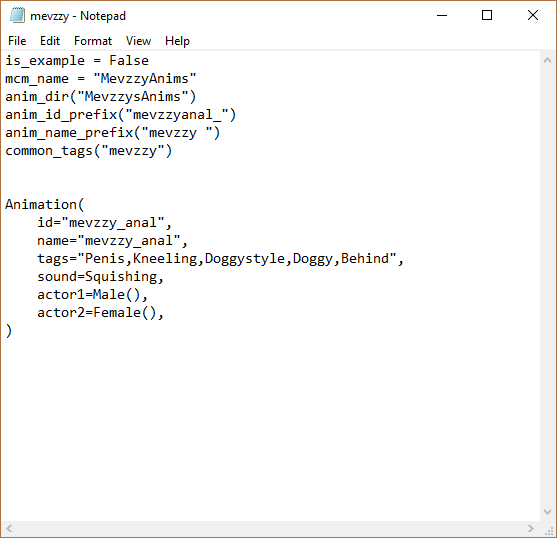Click the id="mevzzy_anal" line

click(104, 223)
